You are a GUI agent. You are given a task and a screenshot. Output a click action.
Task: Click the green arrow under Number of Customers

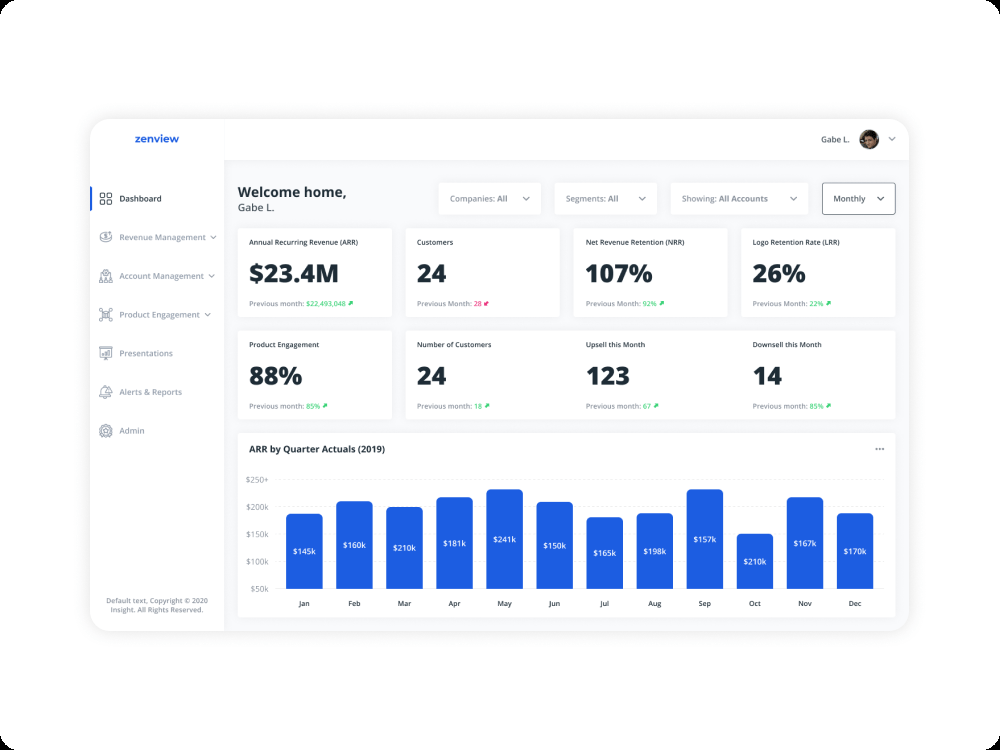pyautogui.click(x=487, y=406)
